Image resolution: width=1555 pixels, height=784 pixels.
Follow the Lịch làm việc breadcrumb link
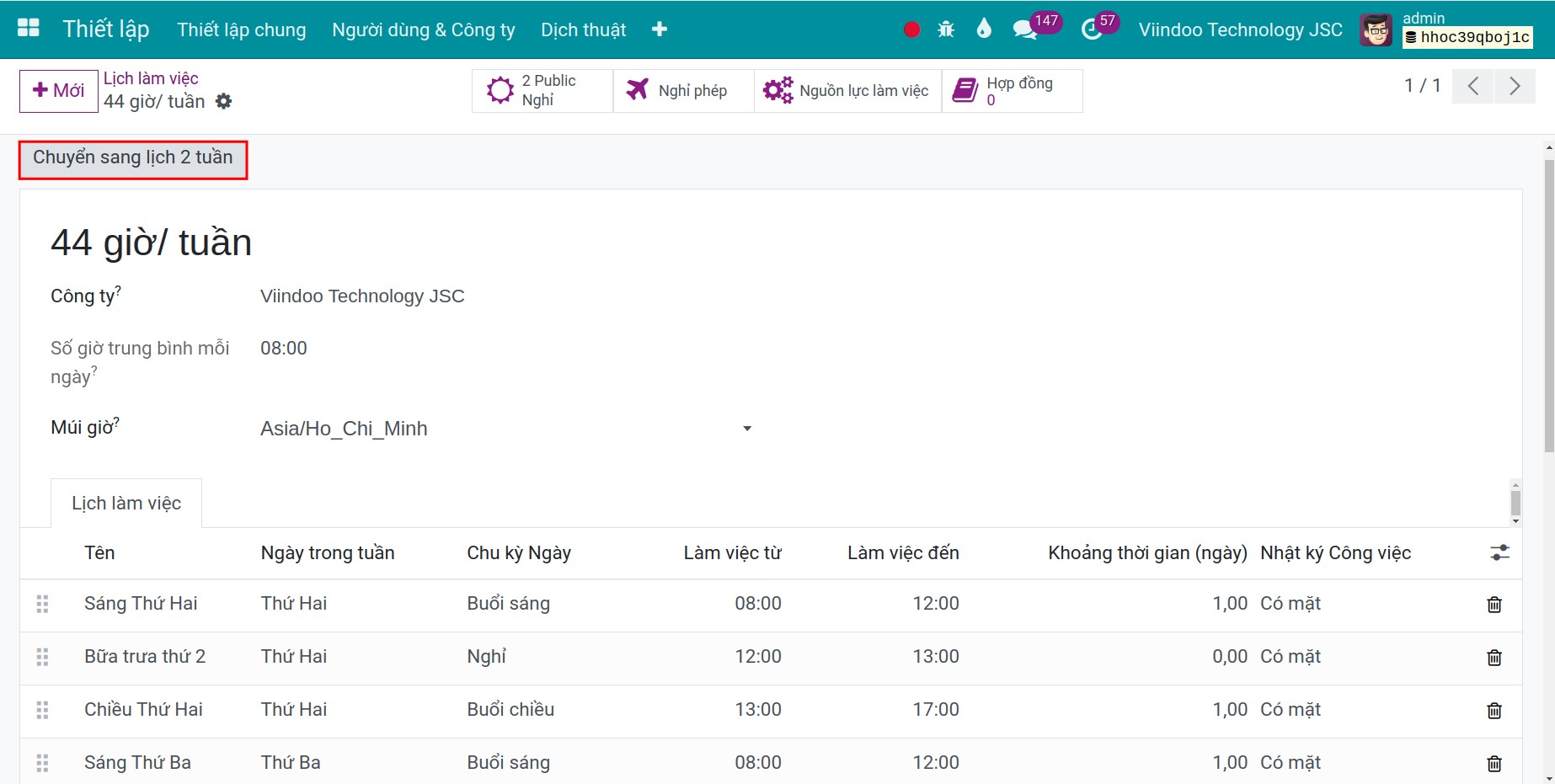[151, 78]
